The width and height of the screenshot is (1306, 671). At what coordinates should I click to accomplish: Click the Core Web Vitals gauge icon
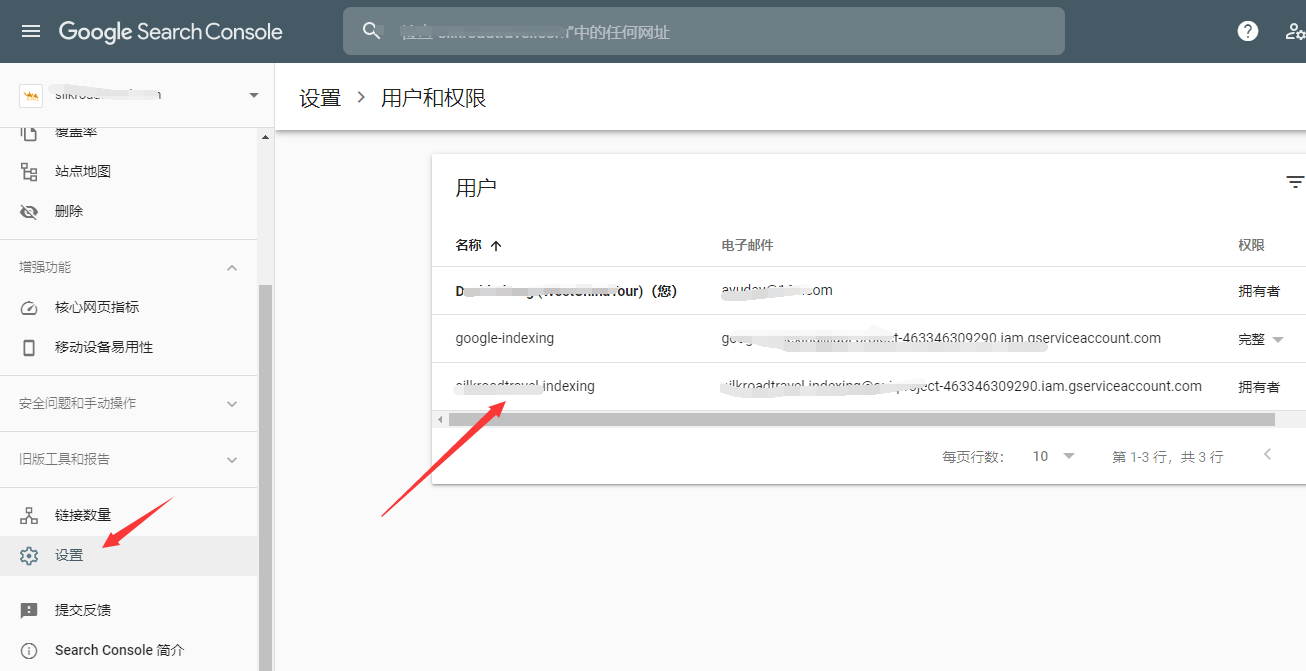pos(29,307)
